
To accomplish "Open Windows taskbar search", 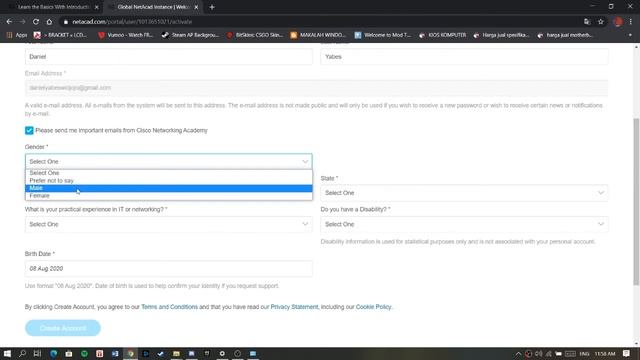I will [x=22, y=353].
